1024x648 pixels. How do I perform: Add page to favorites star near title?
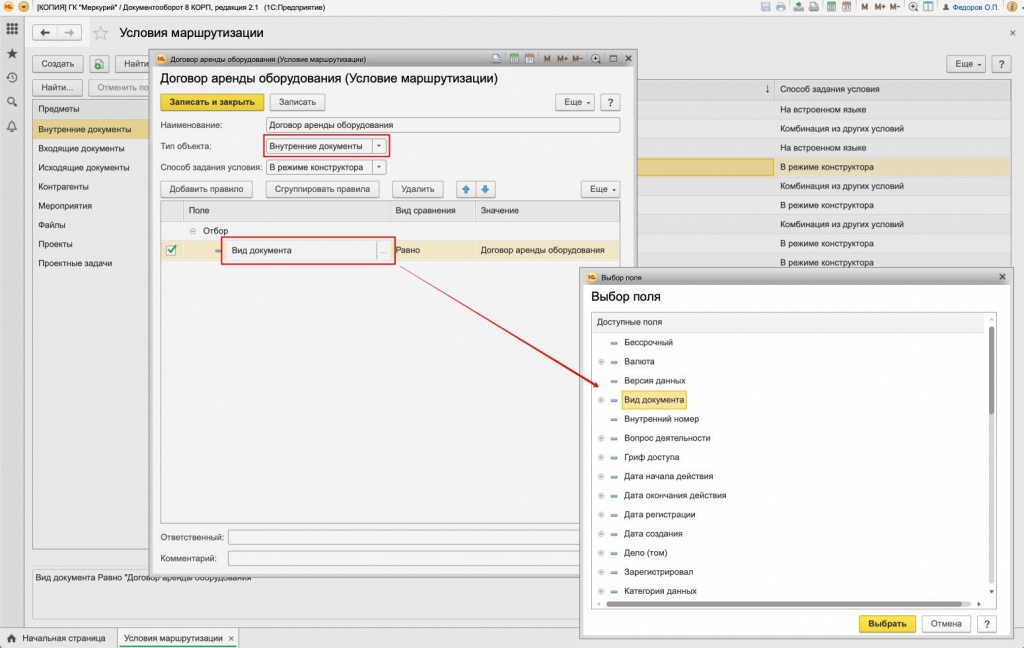point(100,33)
